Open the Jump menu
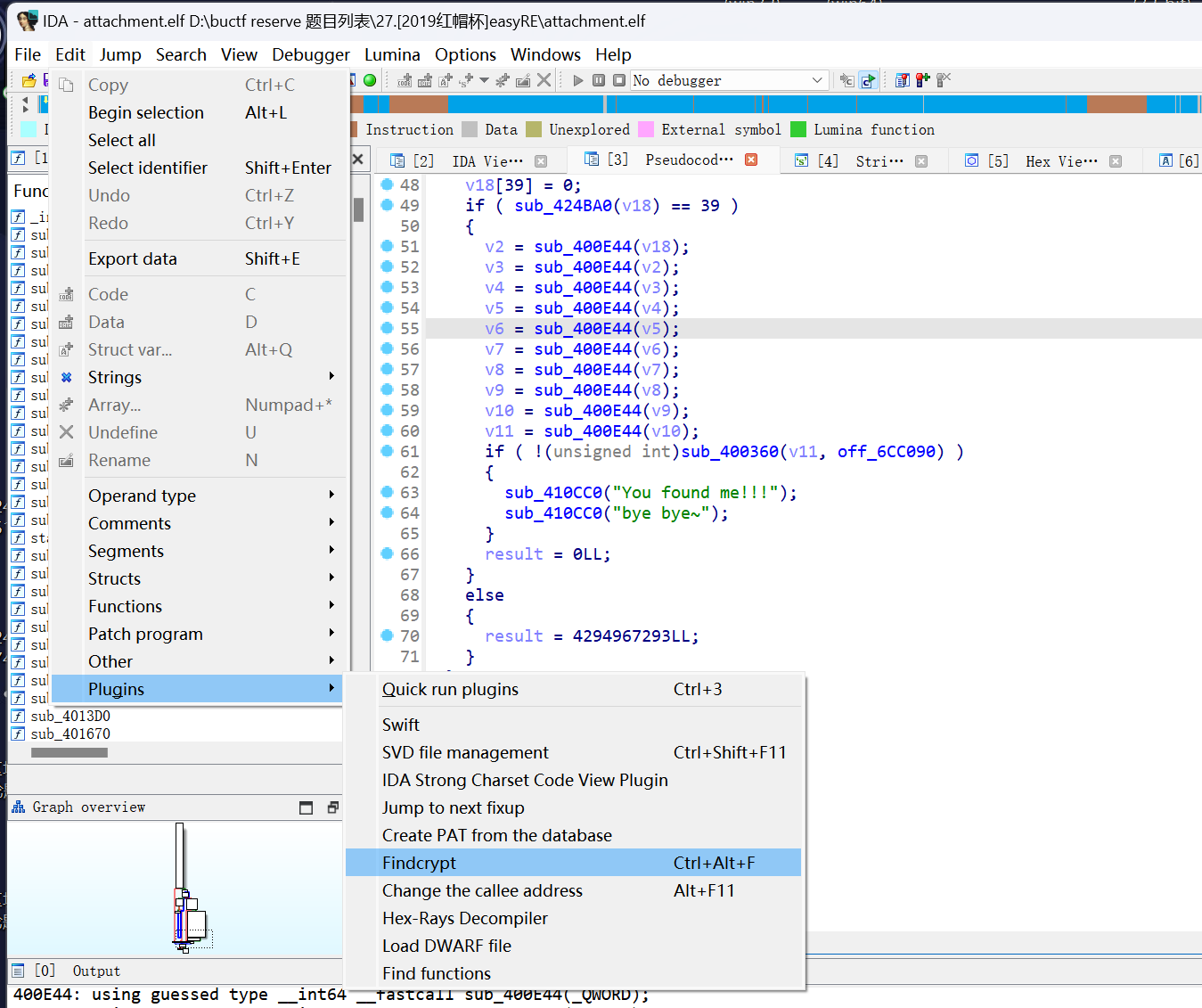 120,54
